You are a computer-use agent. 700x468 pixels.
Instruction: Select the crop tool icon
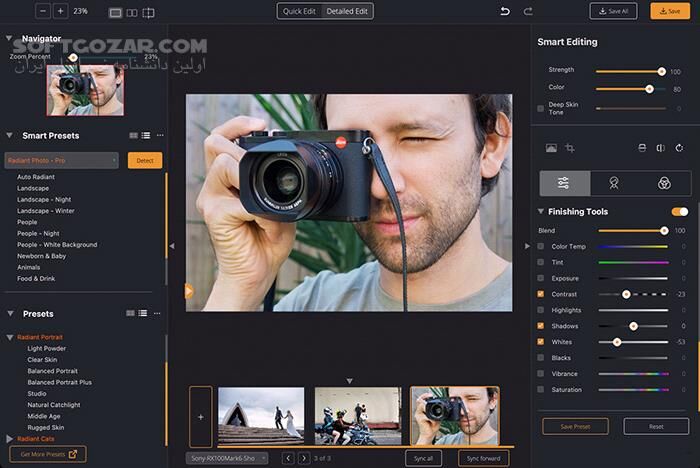click(x=570, y=148)
